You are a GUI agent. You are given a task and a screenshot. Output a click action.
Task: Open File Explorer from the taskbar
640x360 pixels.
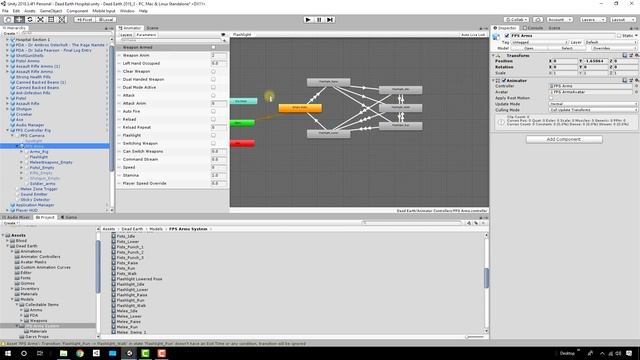(64, 353)
